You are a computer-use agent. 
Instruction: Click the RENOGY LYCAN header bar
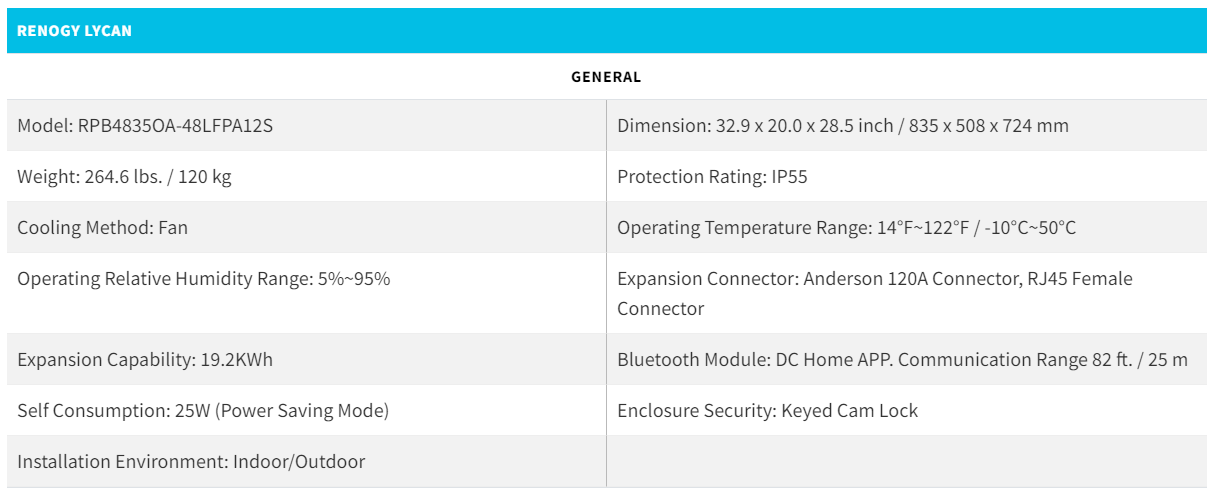click(606, 31)
